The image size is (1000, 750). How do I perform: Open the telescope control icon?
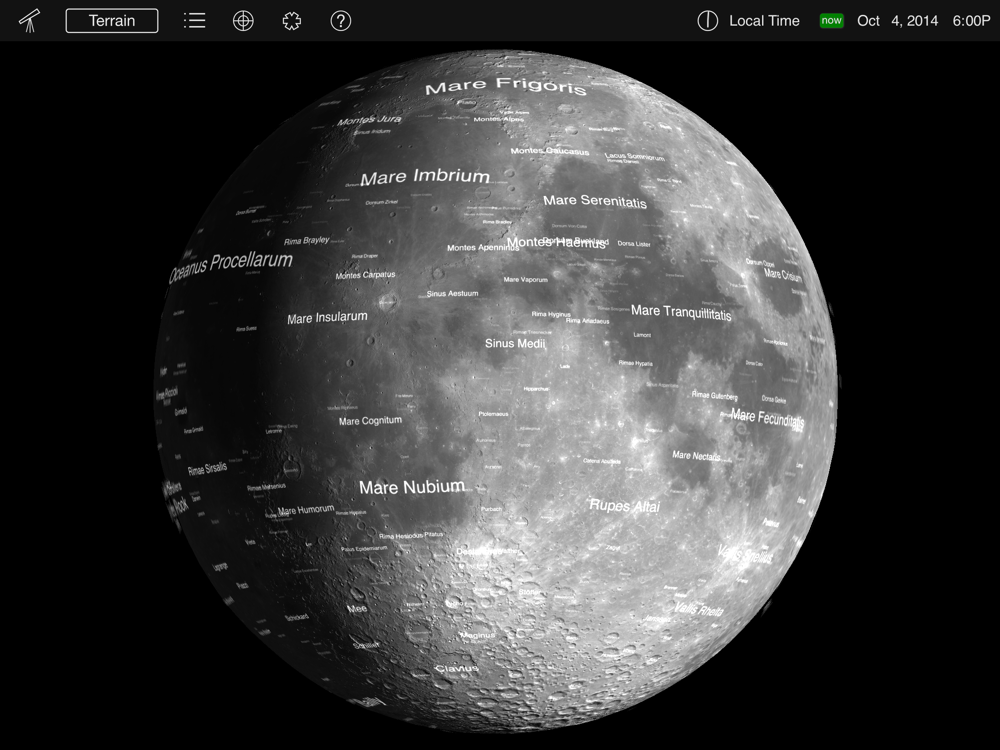click(29, 20)
